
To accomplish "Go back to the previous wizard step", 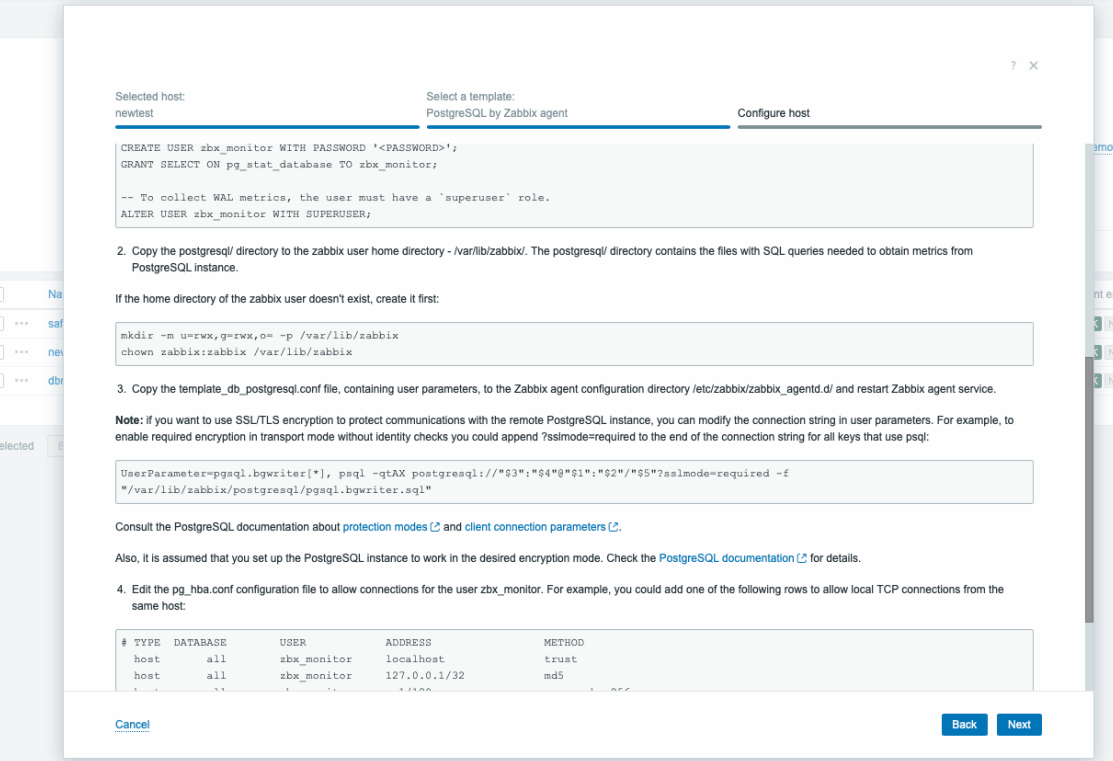I will point(964,724).
